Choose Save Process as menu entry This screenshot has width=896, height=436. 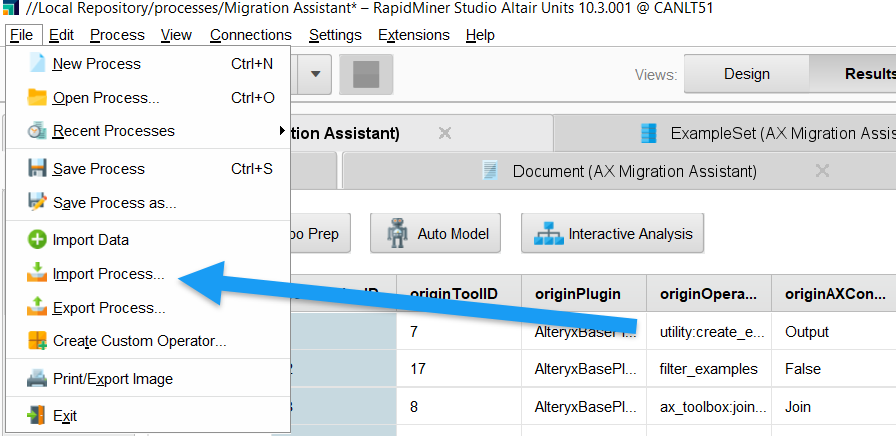[x=114, y=203]
